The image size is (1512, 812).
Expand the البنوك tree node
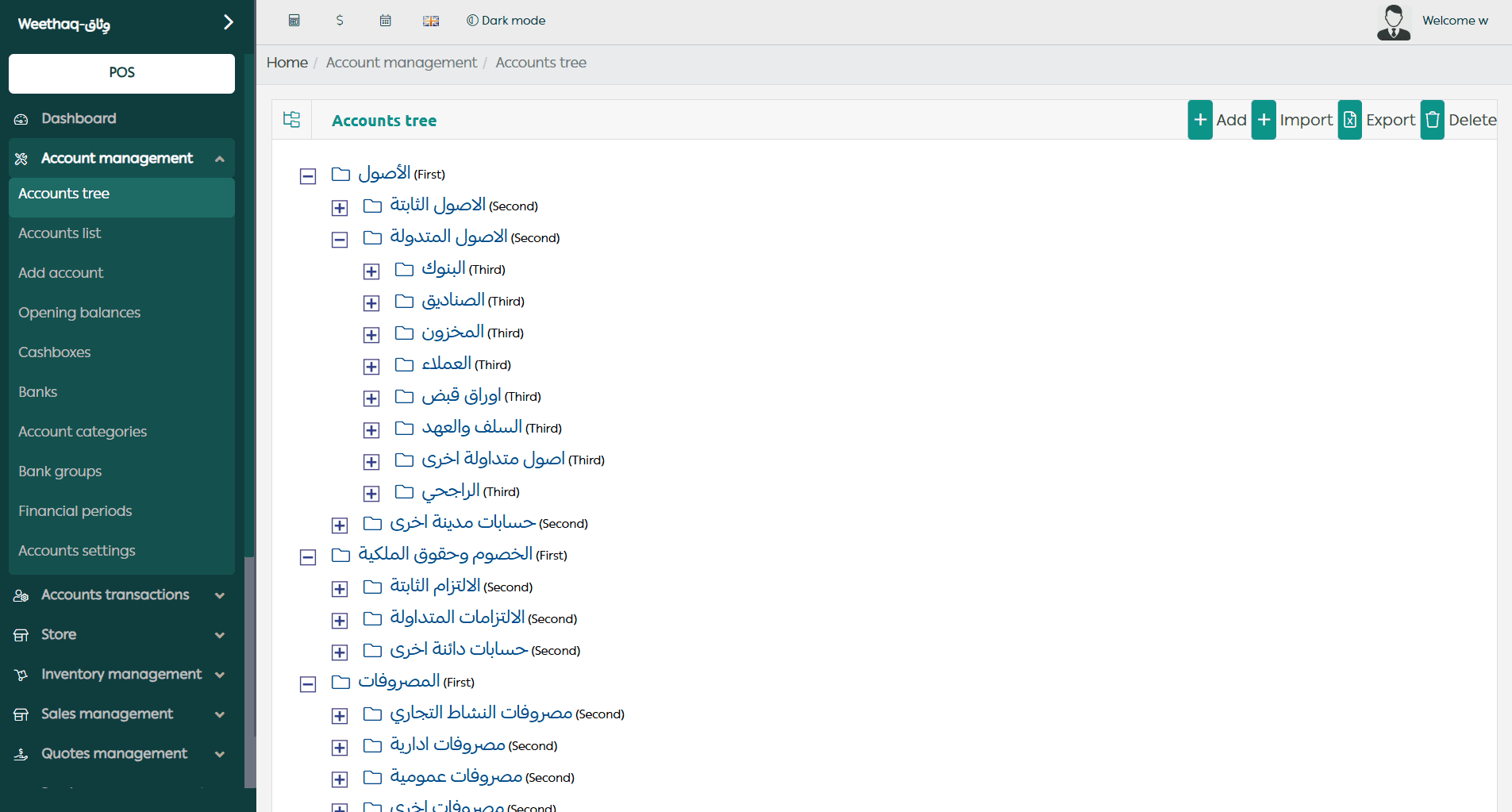pyautogui.click(x=371, y=271)
